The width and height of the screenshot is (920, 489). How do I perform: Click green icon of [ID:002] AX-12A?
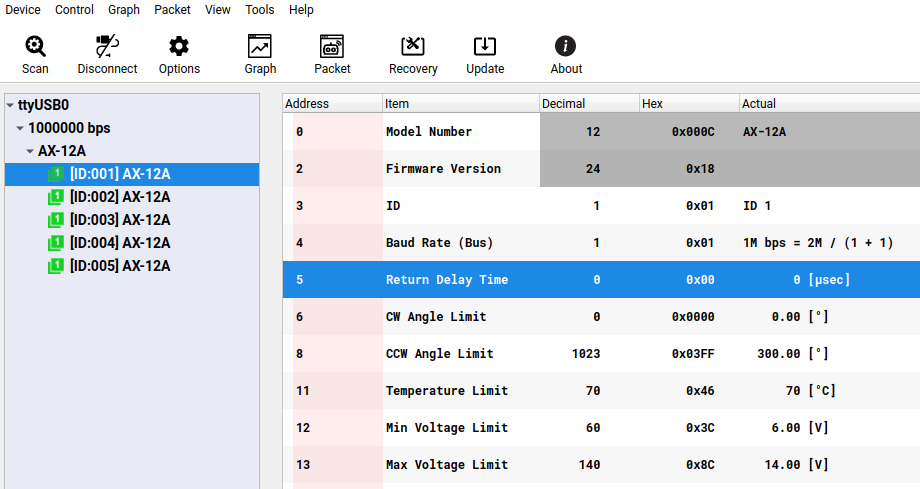pyautogui.click(x=56, y=197)
